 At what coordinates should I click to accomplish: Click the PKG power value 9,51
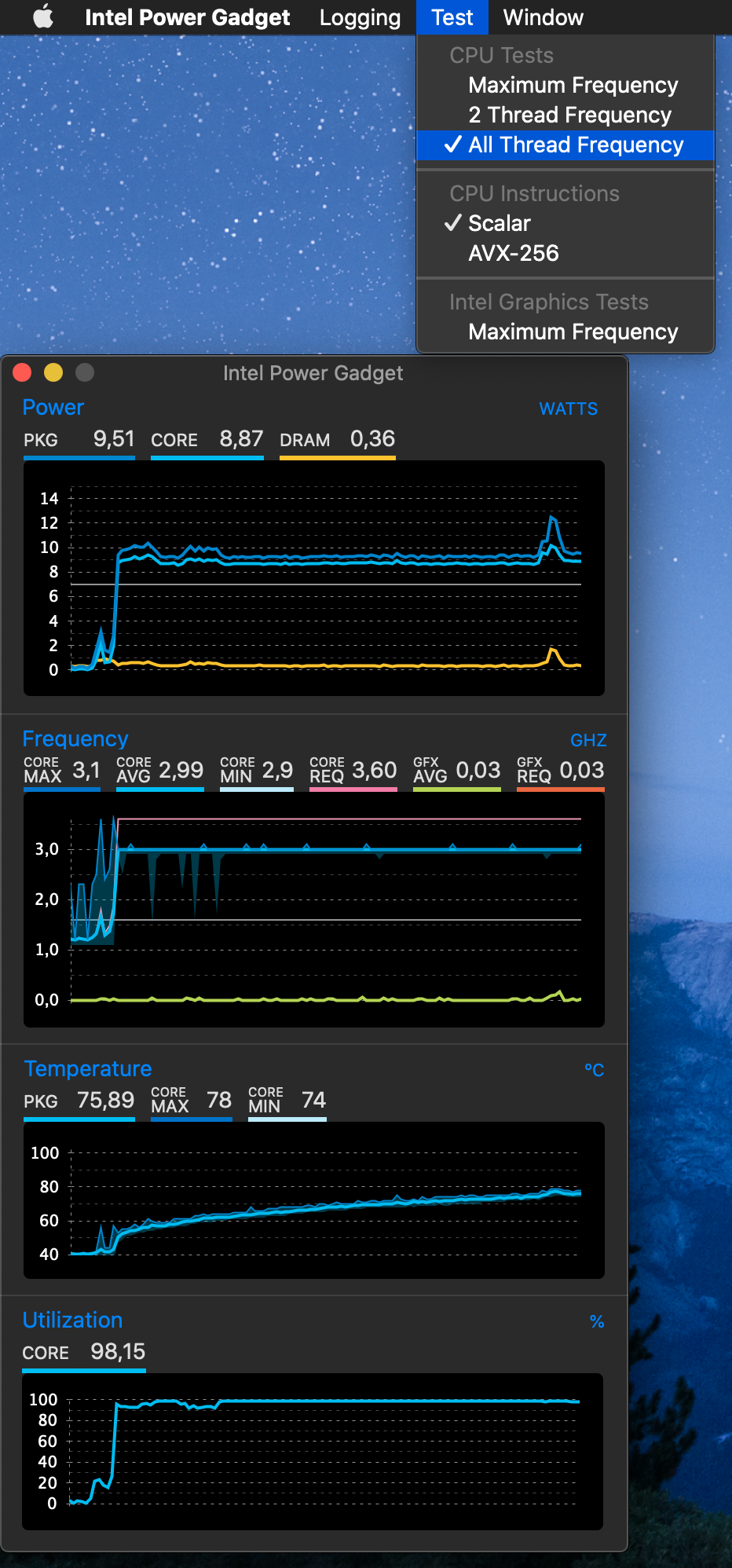pos(114,438)
